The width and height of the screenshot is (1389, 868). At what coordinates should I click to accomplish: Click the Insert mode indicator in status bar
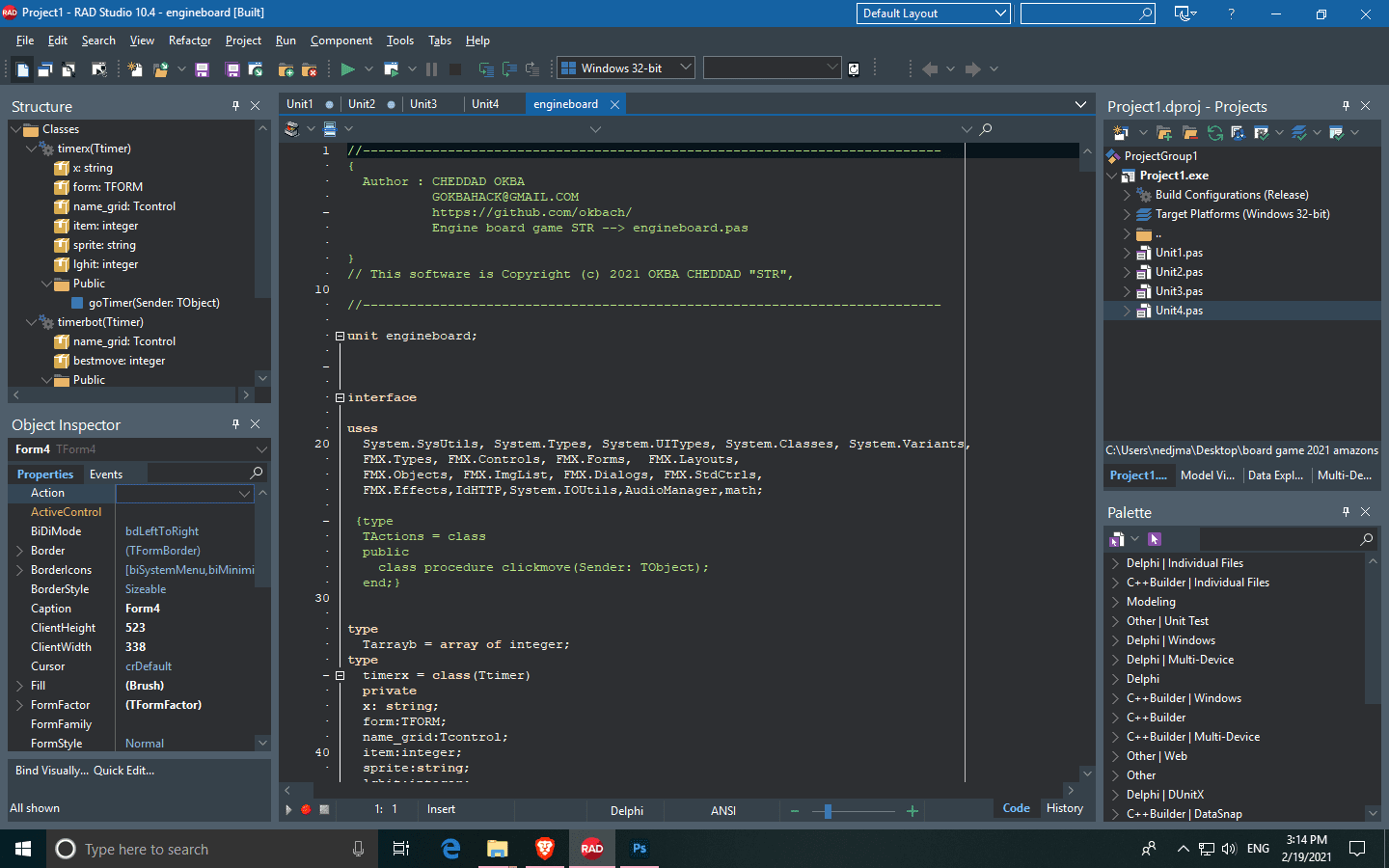[x=441, y=810]
